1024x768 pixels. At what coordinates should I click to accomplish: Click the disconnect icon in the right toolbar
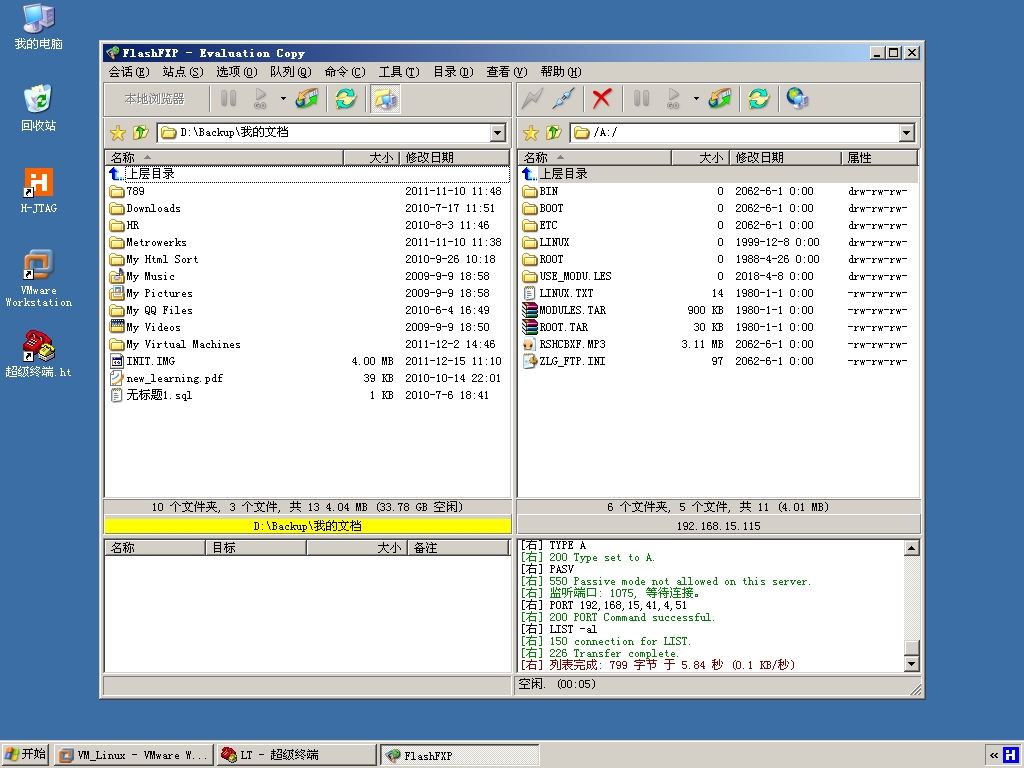[564, 99]
